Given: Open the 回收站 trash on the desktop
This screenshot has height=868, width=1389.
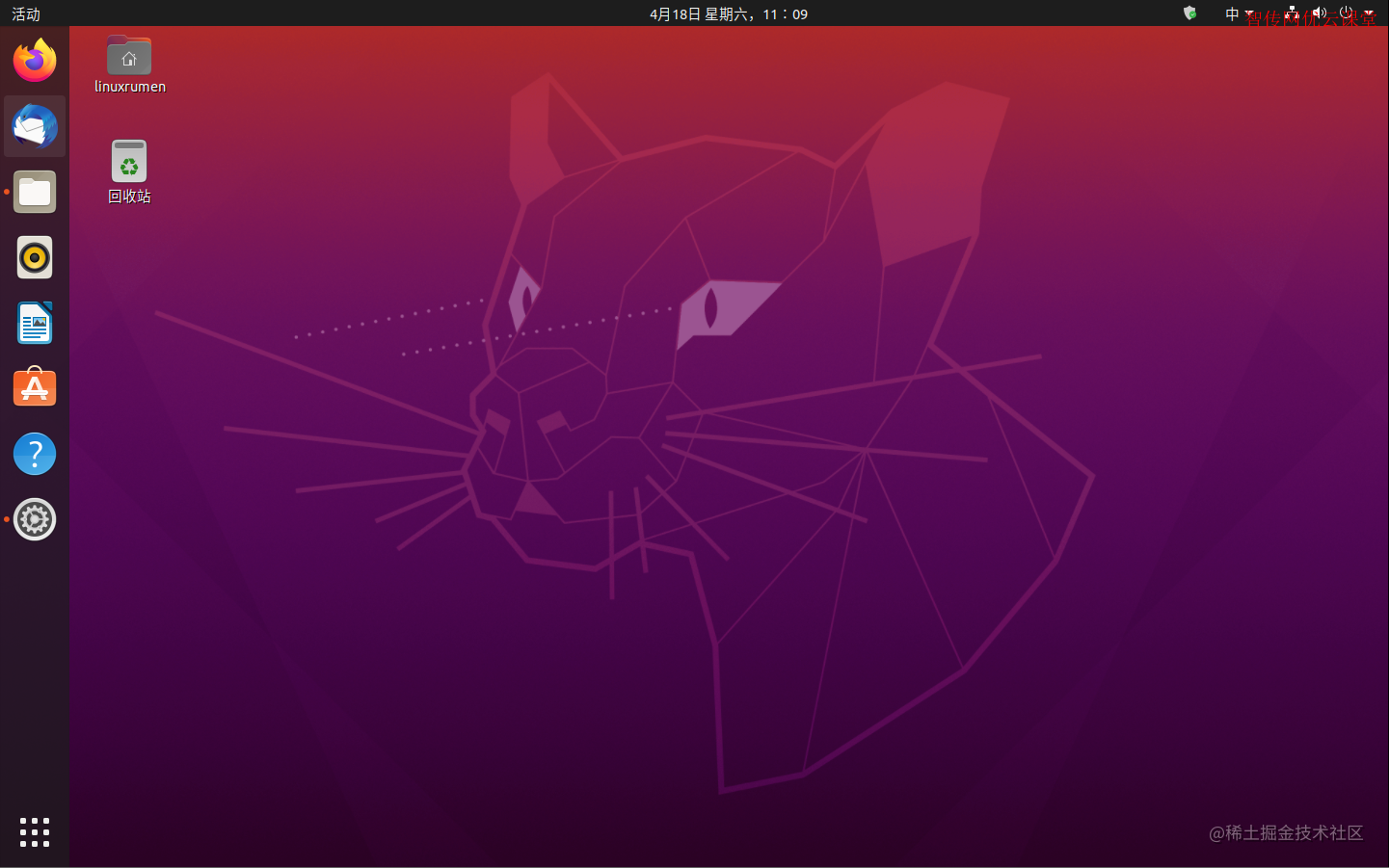Looking at the screenshot, I should [128, 161].
